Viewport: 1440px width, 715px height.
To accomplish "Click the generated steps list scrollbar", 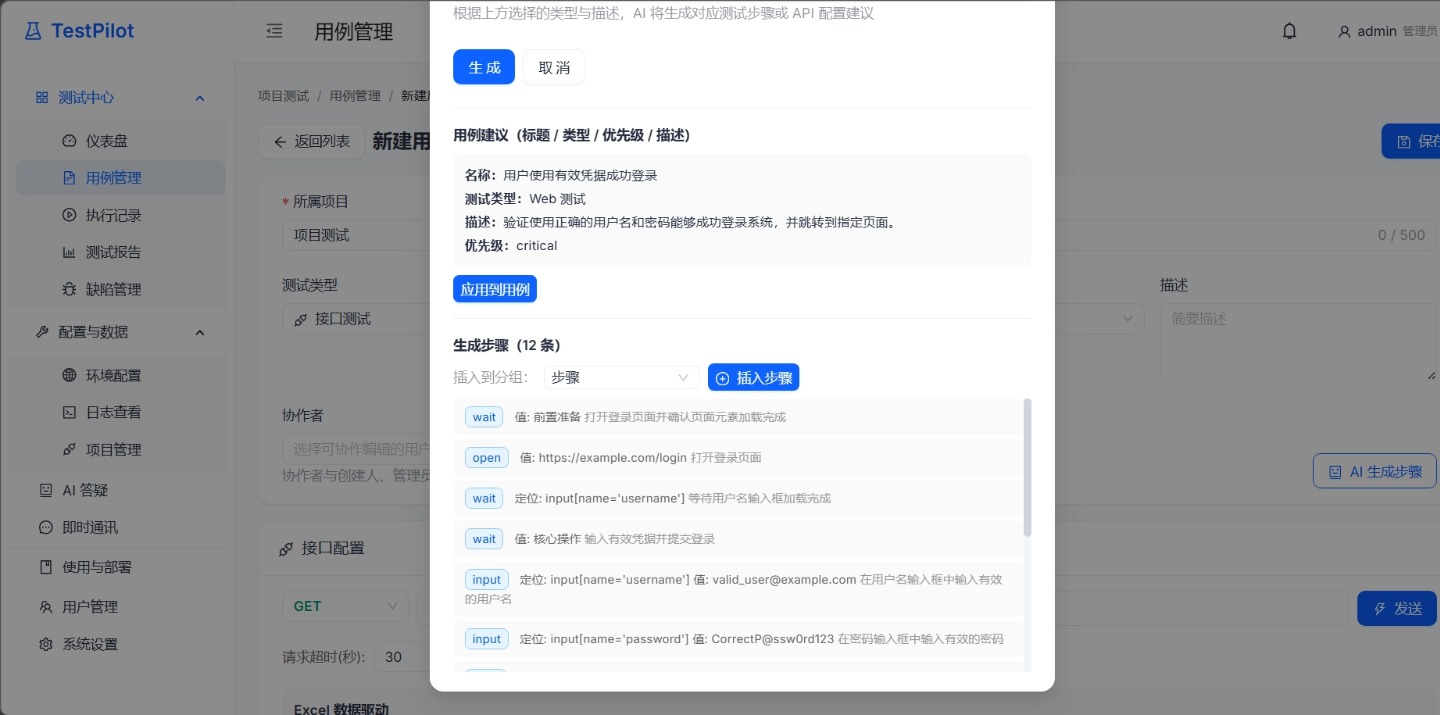I will 1027,467.
